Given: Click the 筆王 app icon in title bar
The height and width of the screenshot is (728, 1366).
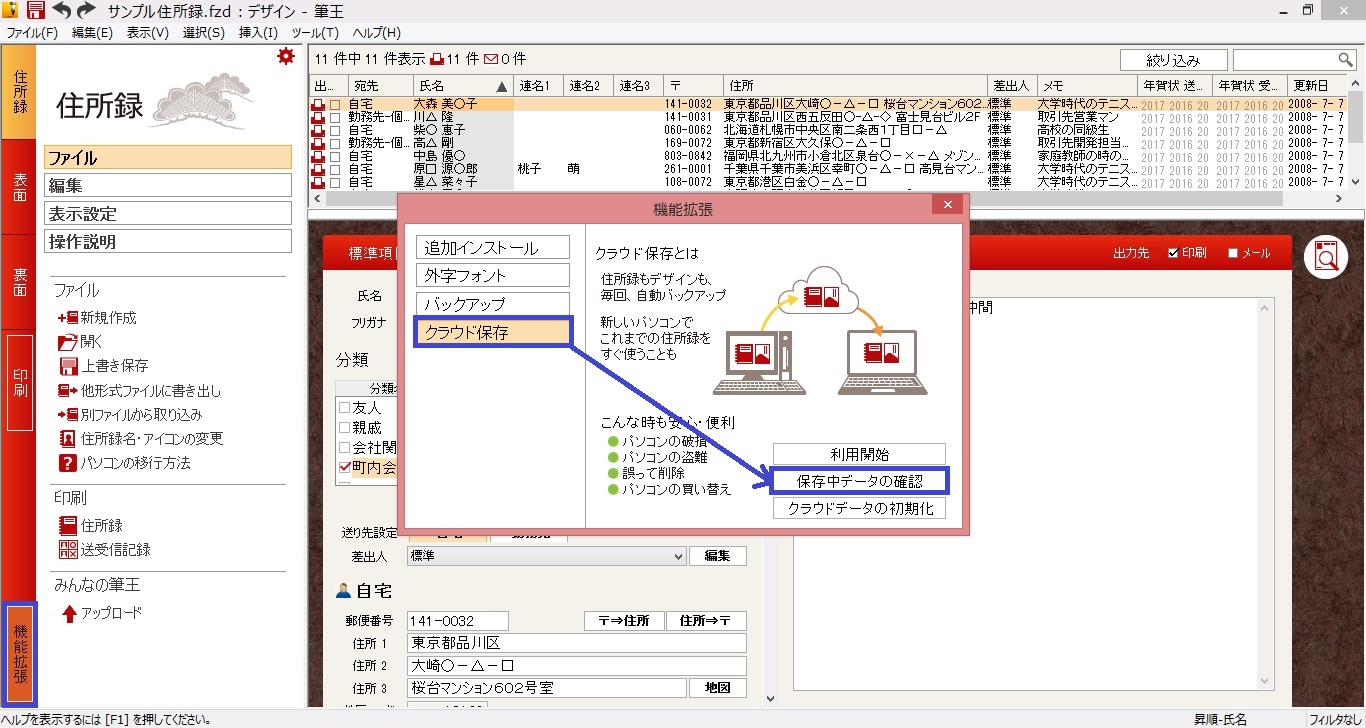Looking at the screenshot, I should 11,10.
